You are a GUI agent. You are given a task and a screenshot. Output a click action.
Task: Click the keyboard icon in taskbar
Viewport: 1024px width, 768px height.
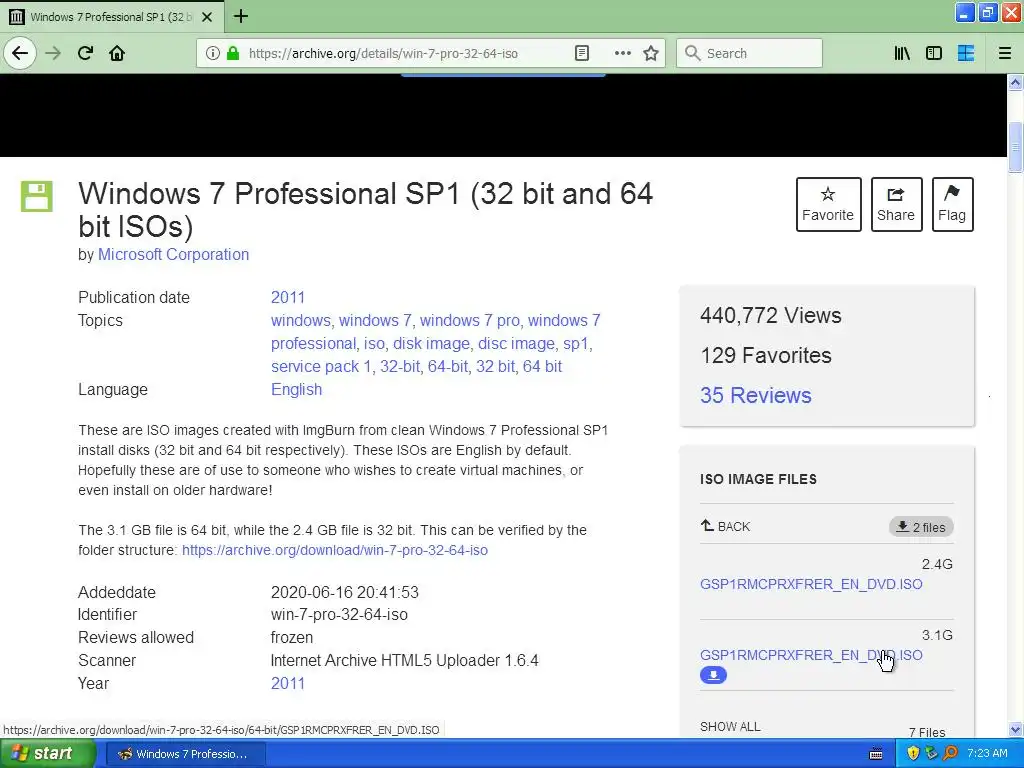coord(876,754)
